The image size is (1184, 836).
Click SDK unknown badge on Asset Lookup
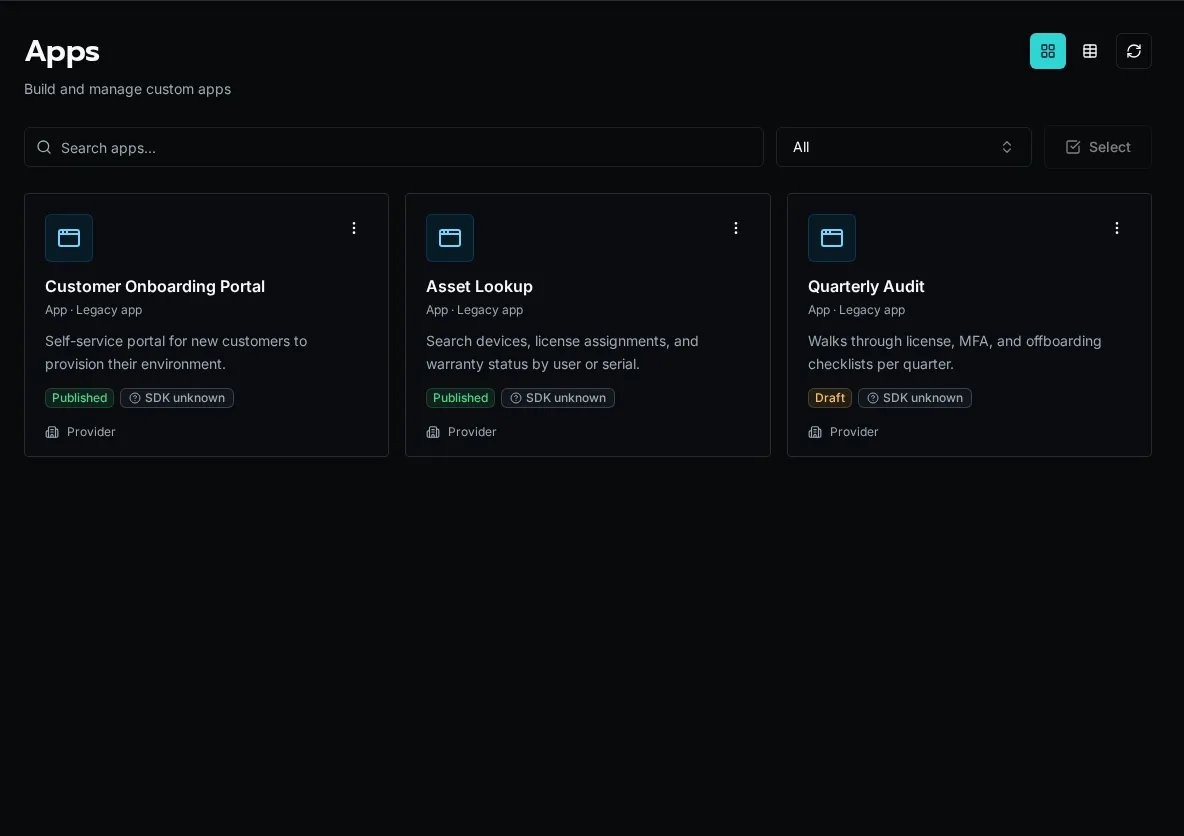click(558, 398)
